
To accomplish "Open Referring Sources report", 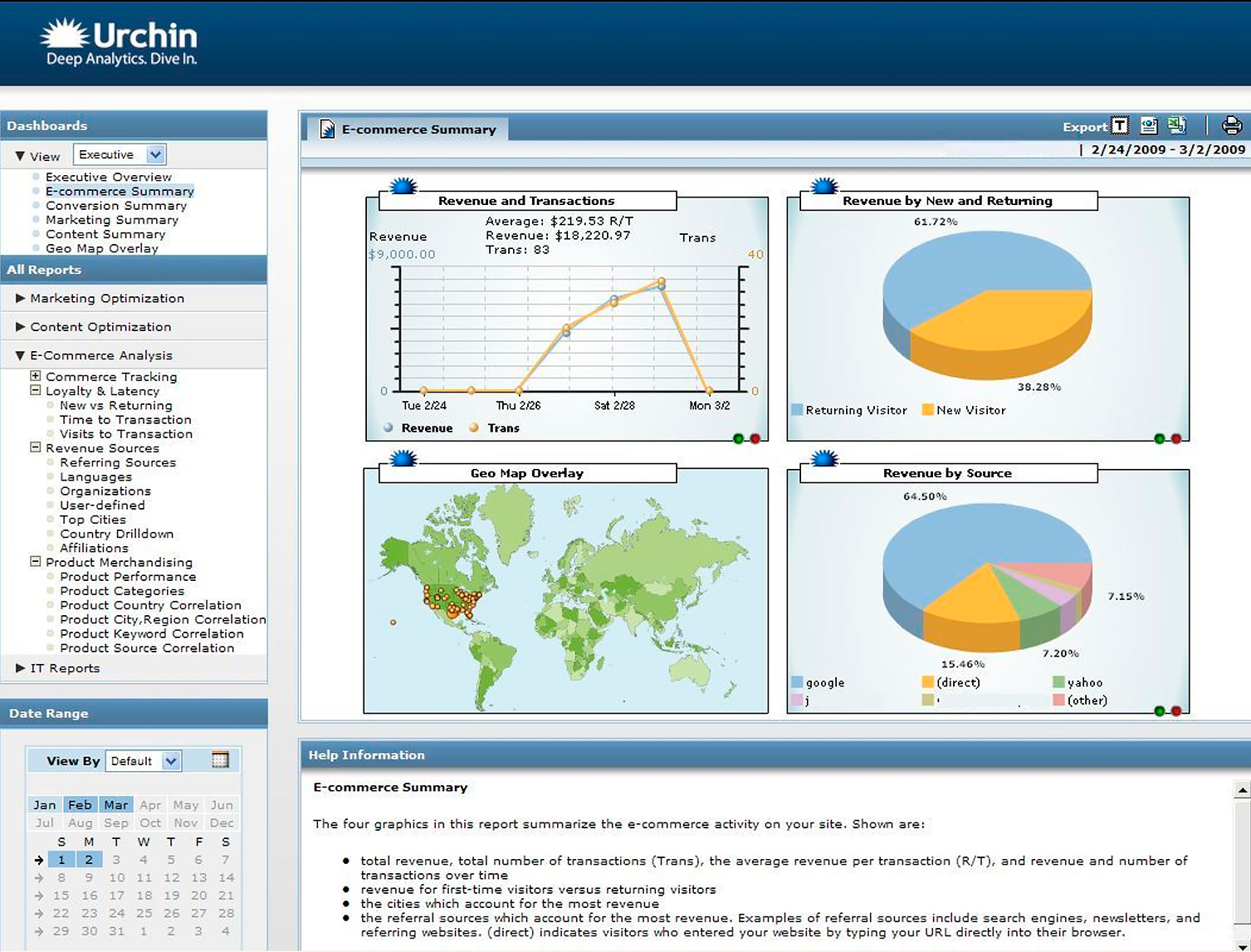I will (x=118, y=462).
